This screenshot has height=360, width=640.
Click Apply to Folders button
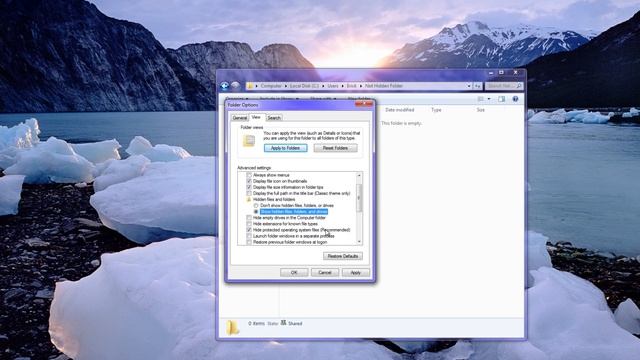click(x=285, y=148)
